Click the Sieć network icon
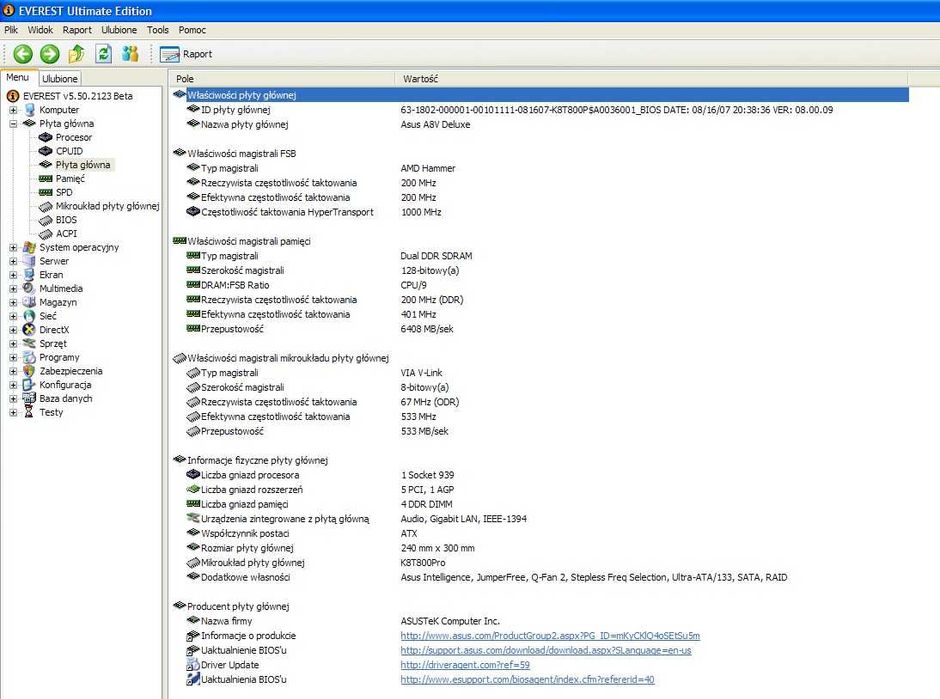 (29, 316)
